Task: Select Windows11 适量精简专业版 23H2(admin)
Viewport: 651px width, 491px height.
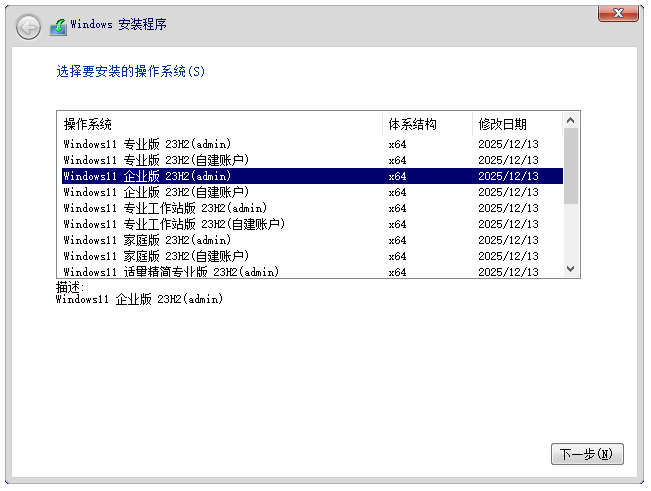Action: pyautogui.click(x=312, y=271)
